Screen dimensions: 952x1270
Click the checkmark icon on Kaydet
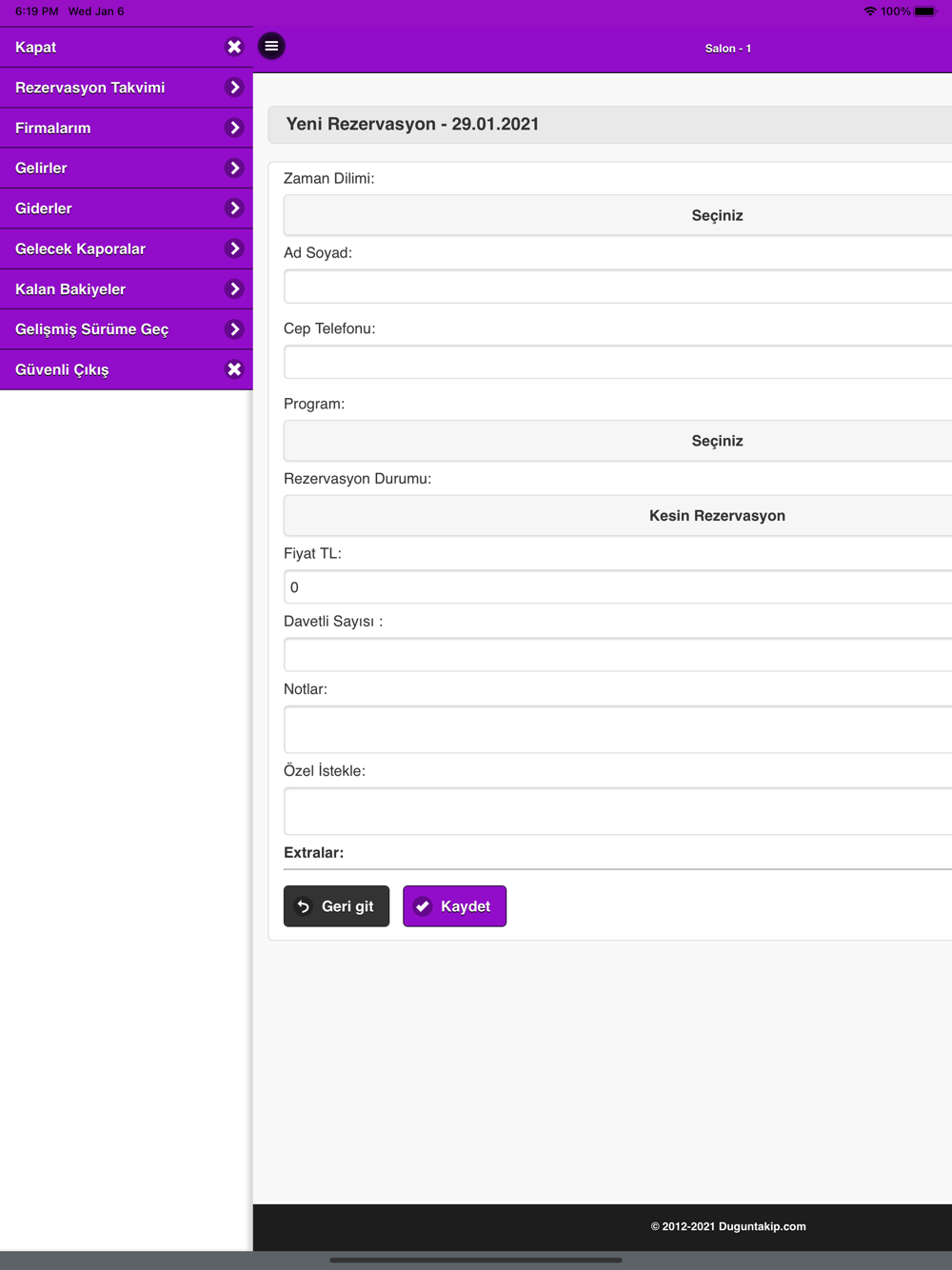423,906
